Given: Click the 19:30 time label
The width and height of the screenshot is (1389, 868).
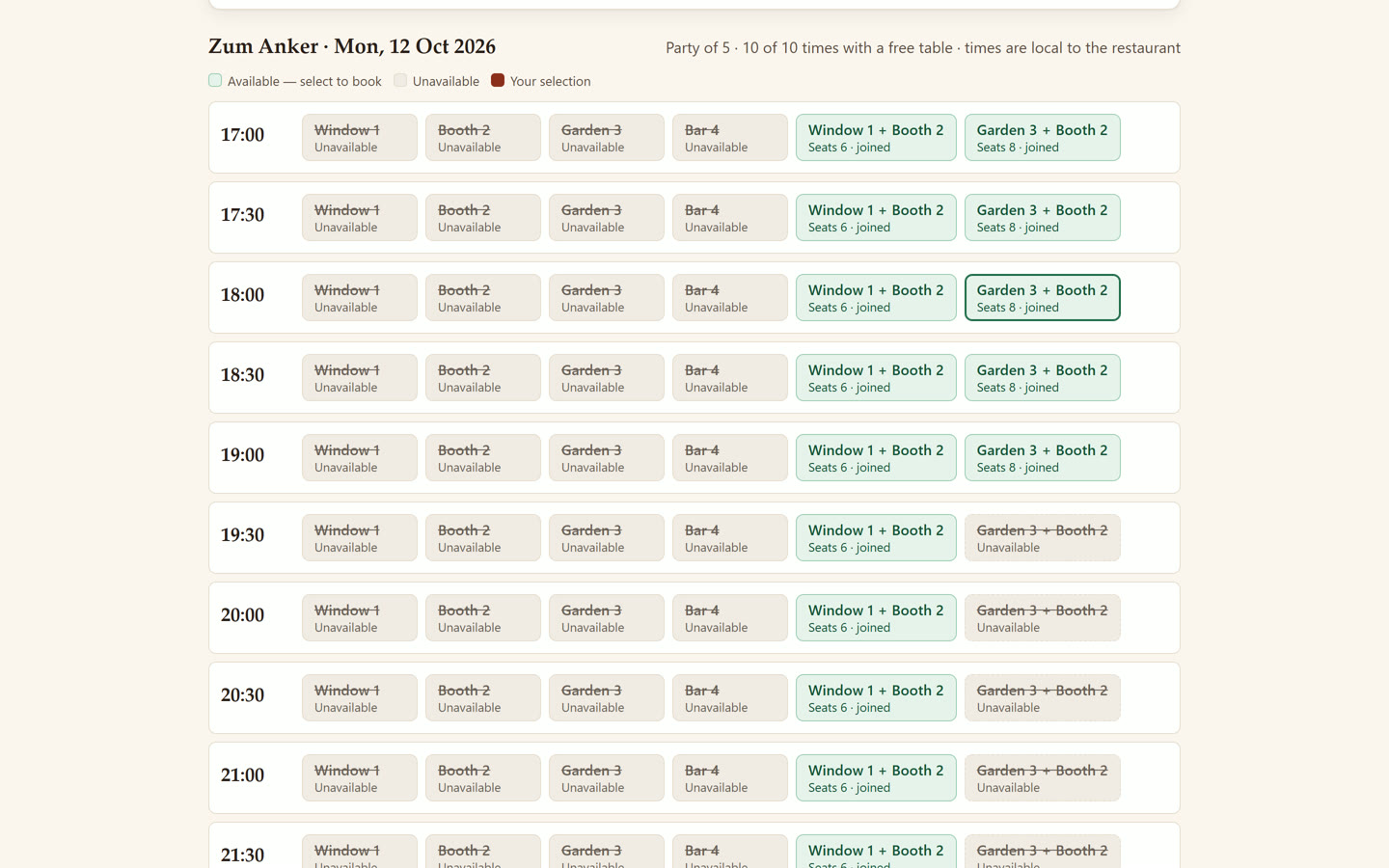Looking at the screenshot, I should [x=242, y=535].
